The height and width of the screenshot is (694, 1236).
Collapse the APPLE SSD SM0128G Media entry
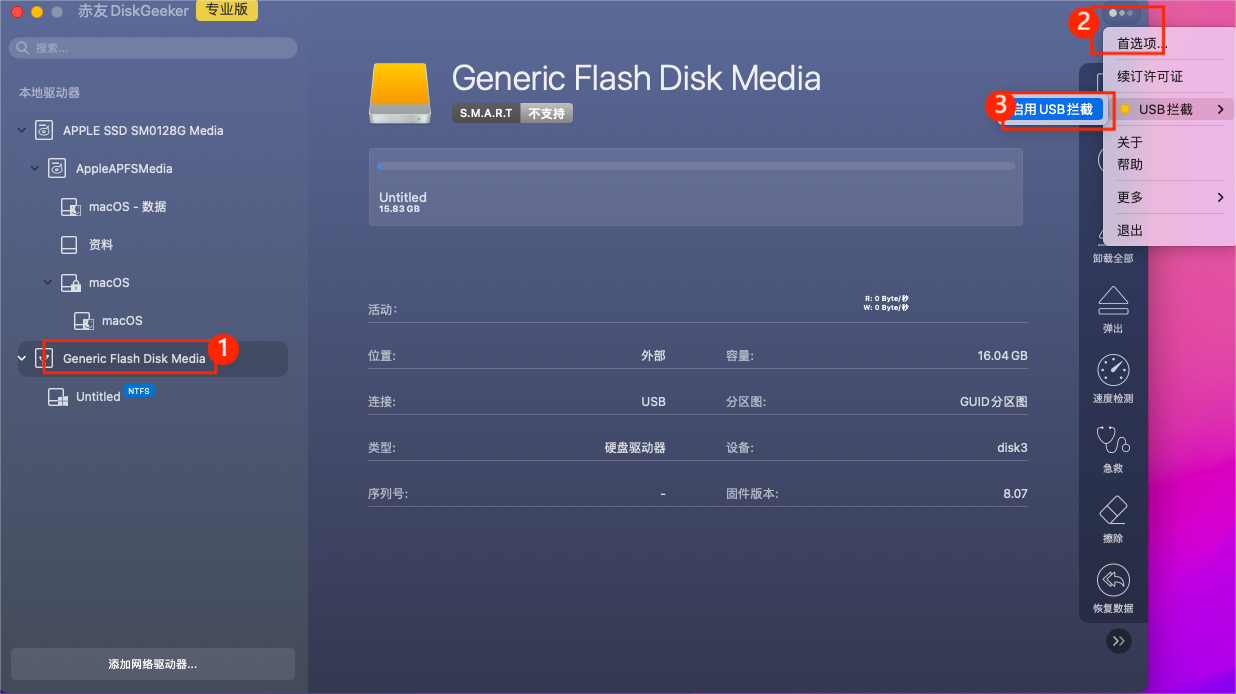tap(22, 130)
